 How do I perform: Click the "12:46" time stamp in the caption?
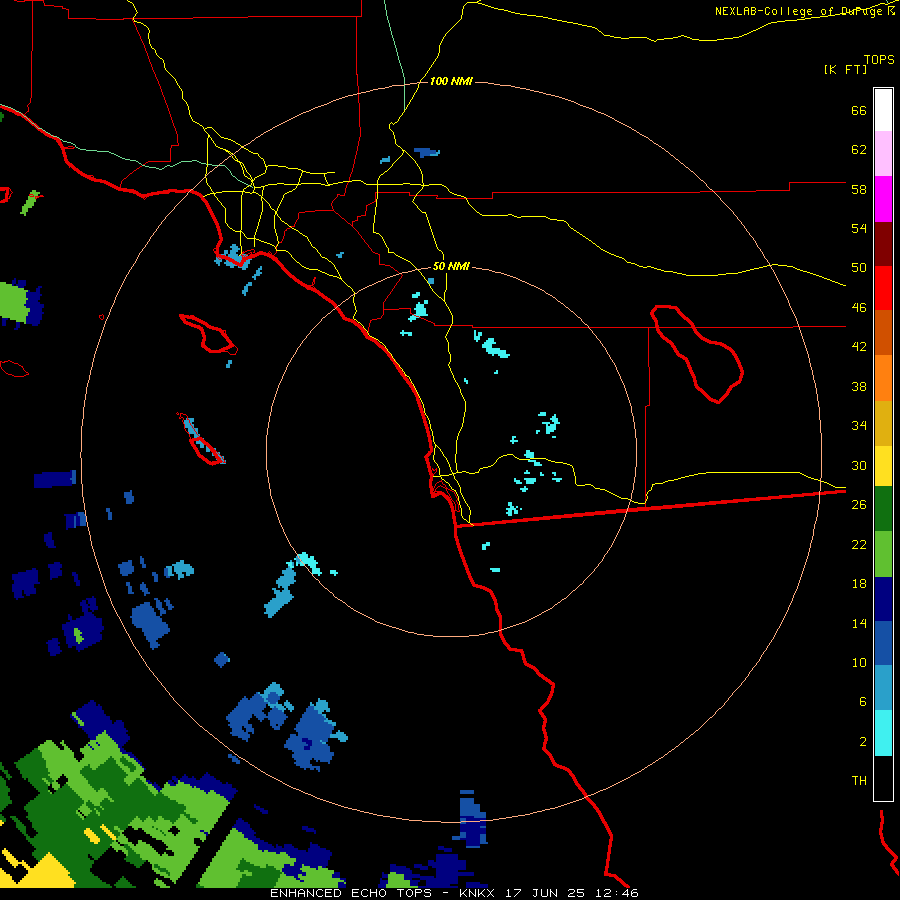[x=616, y=893]
